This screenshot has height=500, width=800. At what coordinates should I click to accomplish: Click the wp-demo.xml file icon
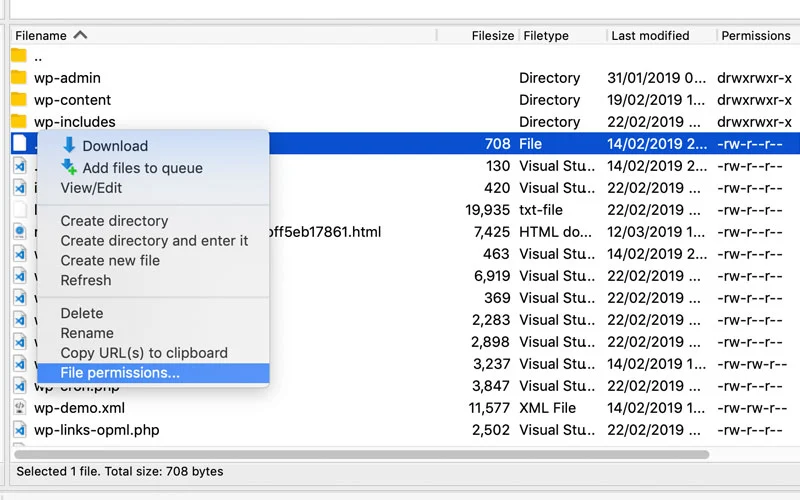(x=19, y=408)
